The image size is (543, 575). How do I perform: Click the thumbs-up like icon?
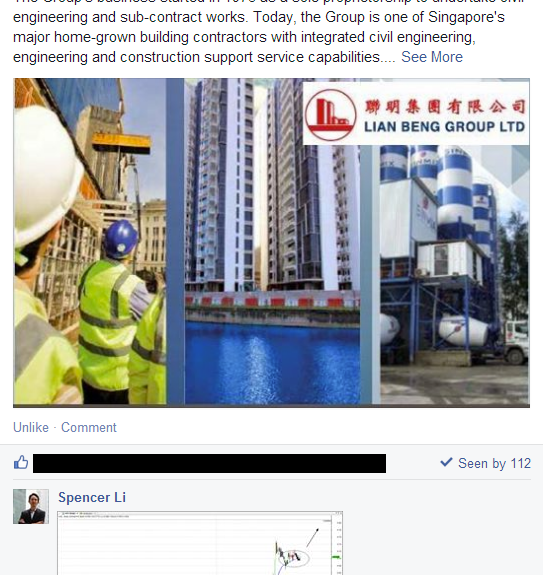pyautogui.click(x=21, y=462)
